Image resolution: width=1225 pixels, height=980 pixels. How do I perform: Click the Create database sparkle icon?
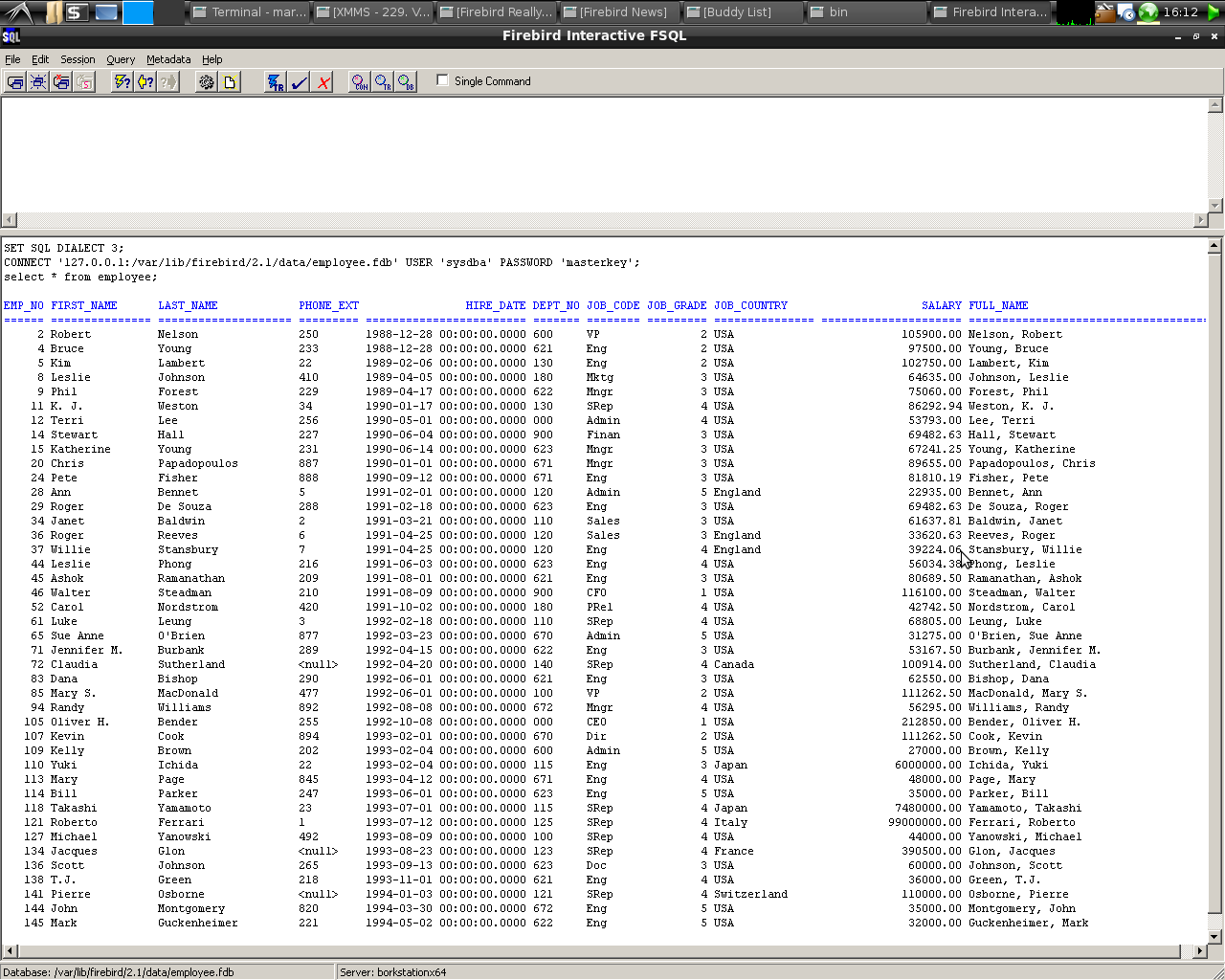point(38,82)
